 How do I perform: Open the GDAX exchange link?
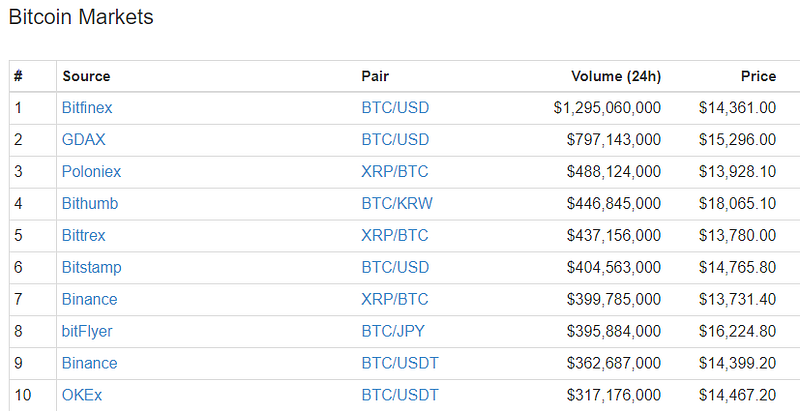click(84, 140)
